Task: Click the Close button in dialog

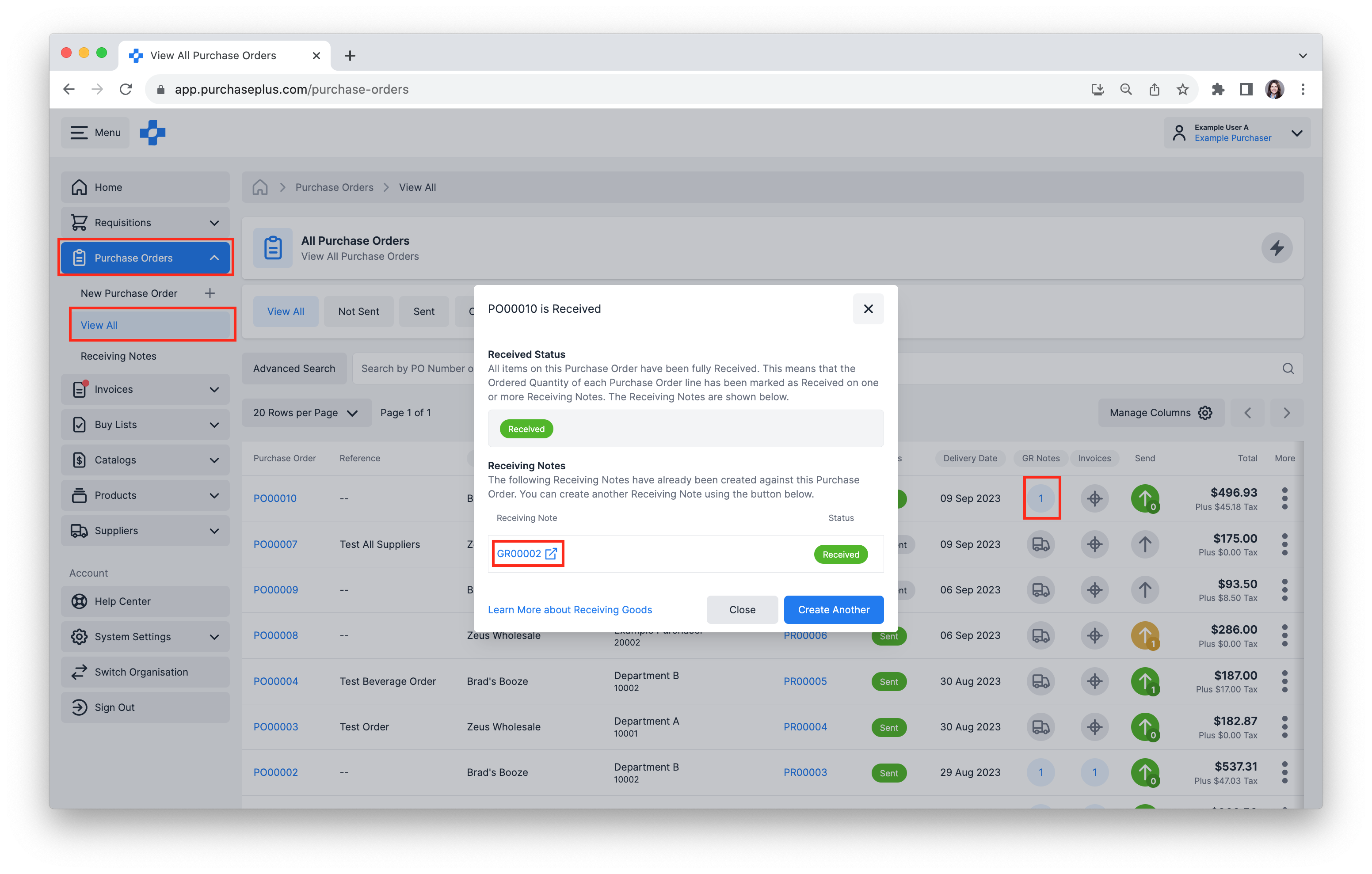Action: pyautogui.click(x=742, y=610)
